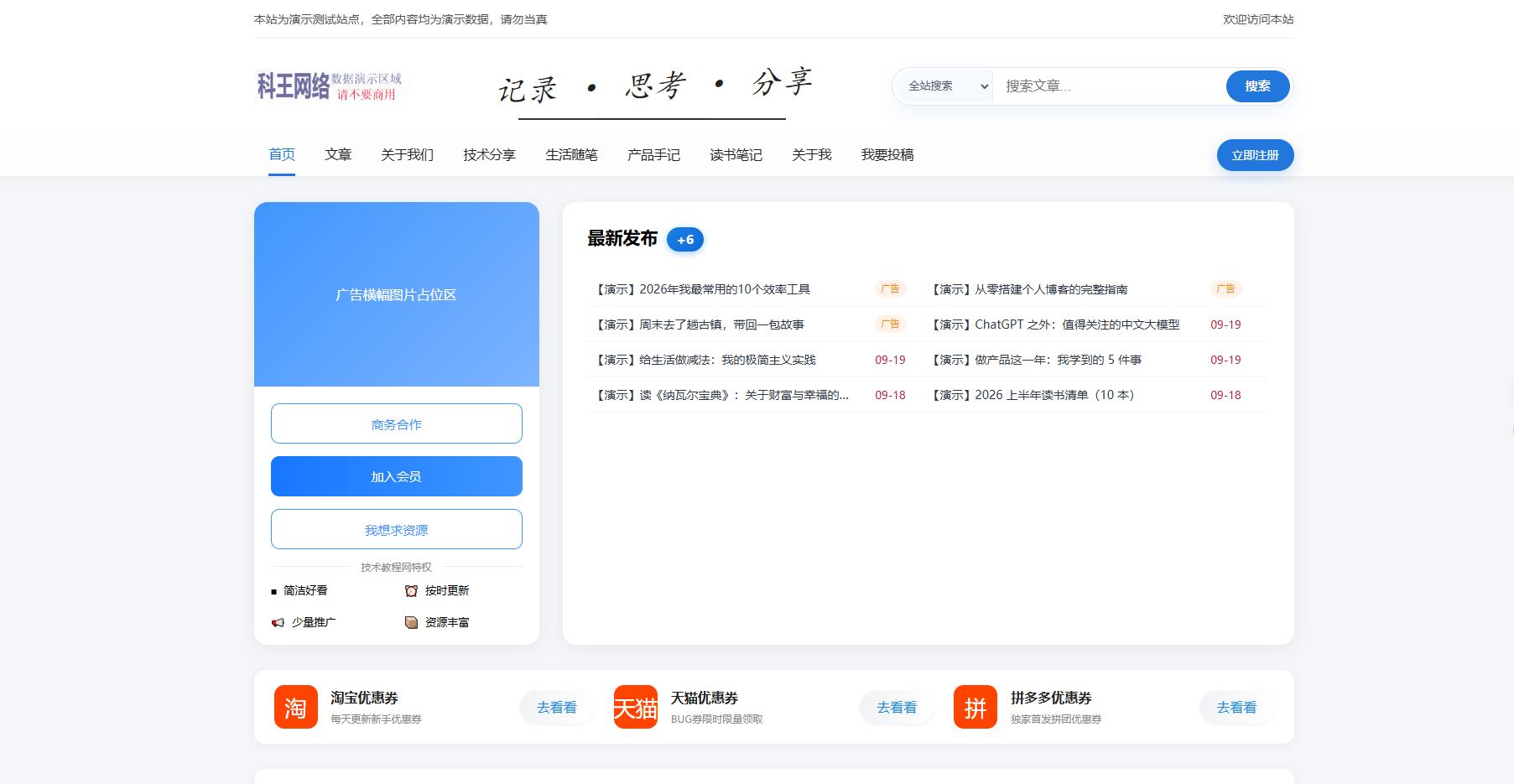
Task: Click the 淘宝优惠券 title
Action: [364, 698]
